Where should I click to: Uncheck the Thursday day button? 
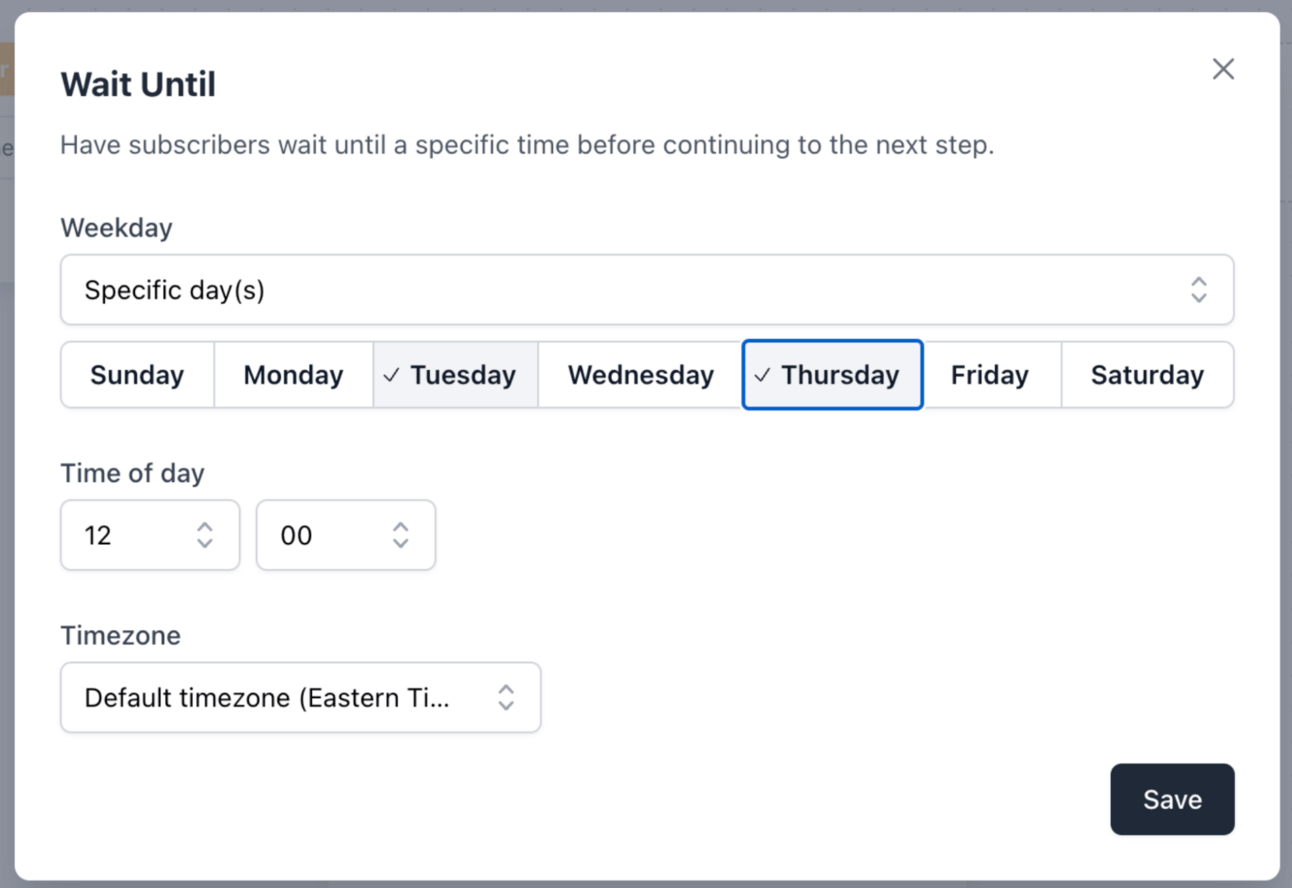coord(832,375)
